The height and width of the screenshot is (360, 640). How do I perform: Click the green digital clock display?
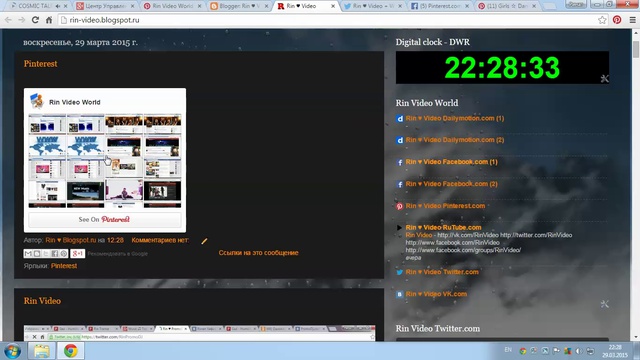click(502, 67)
